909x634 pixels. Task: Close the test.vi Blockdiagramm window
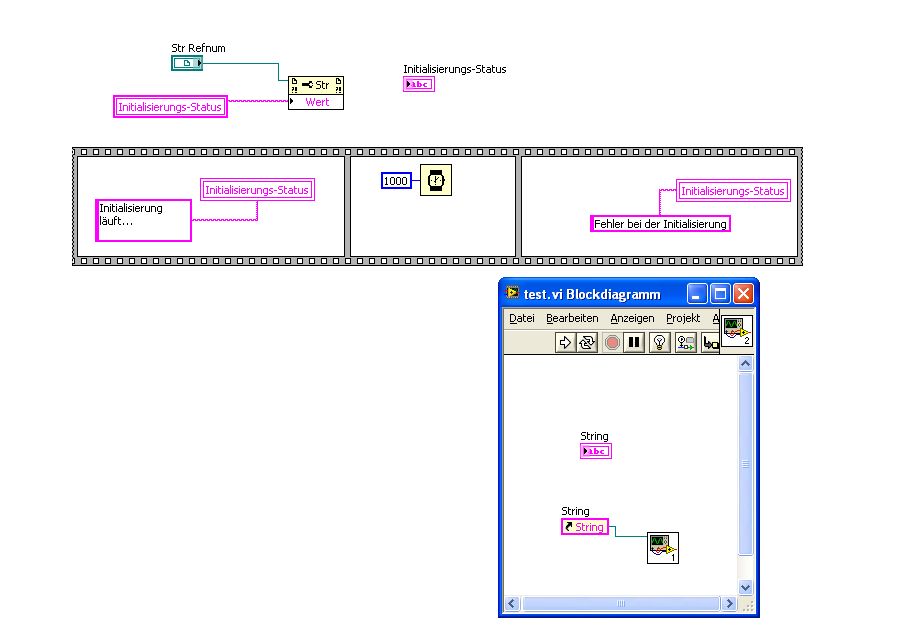coord(743,294)
